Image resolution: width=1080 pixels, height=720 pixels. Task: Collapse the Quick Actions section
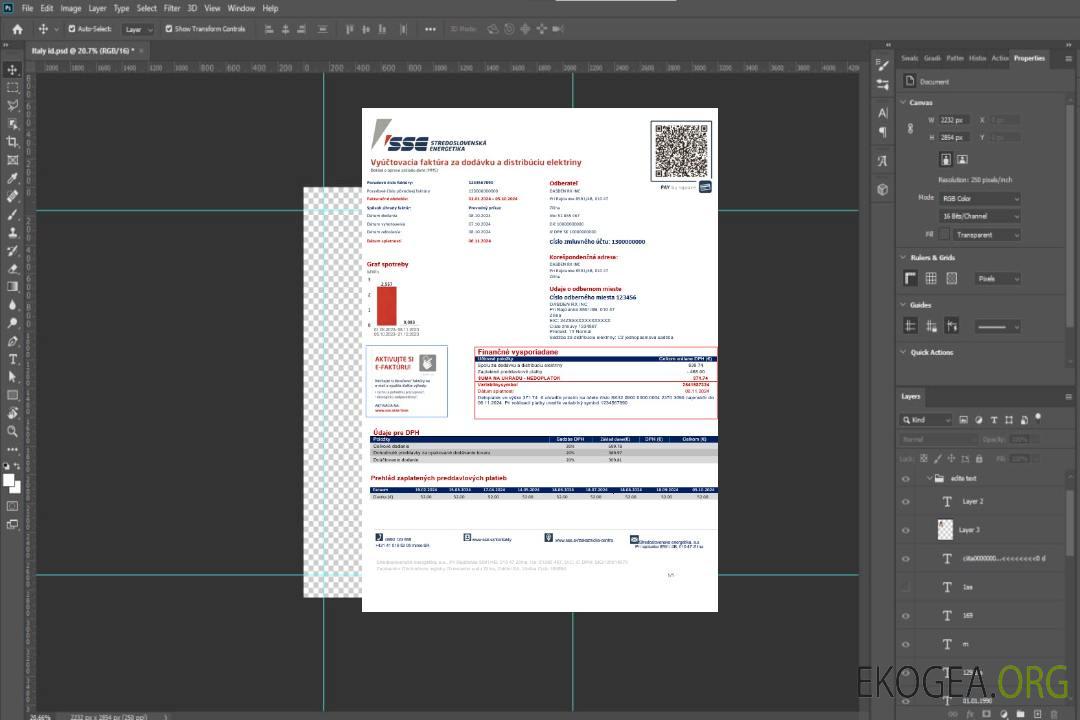click(x=903, y=352)
